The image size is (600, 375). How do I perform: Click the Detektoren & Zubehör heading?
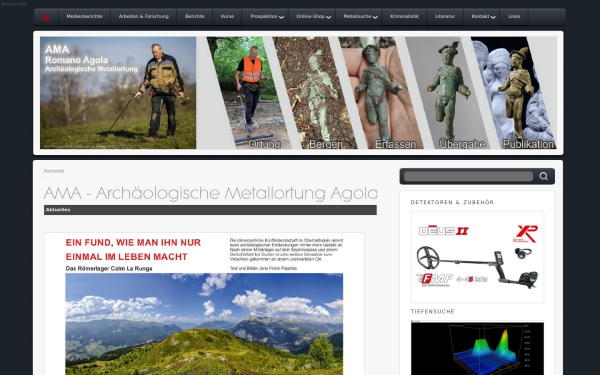point(452,202)
